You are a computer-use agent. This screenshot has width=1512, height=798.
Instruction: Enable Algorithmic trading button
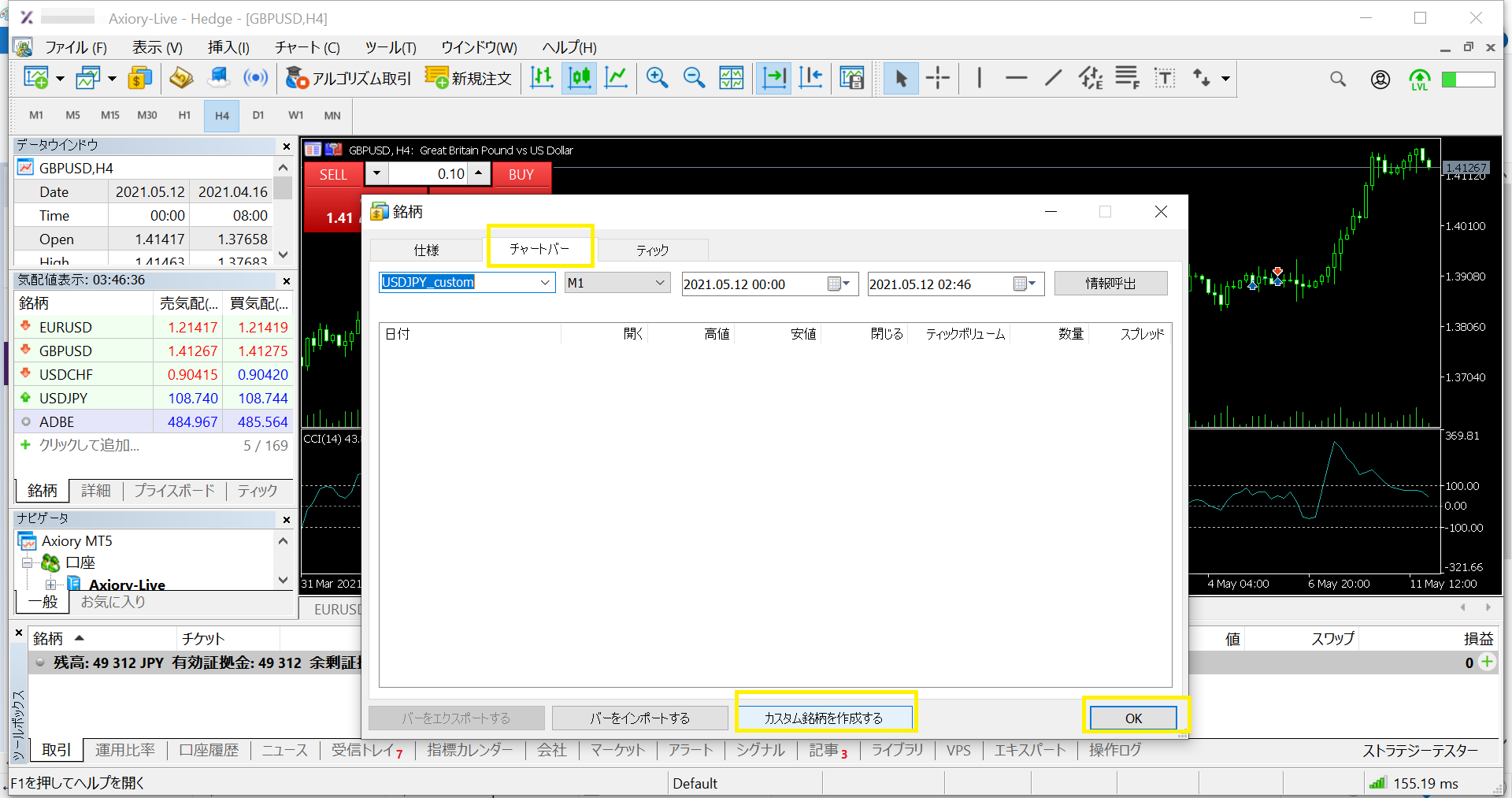[x=349, y=78]
